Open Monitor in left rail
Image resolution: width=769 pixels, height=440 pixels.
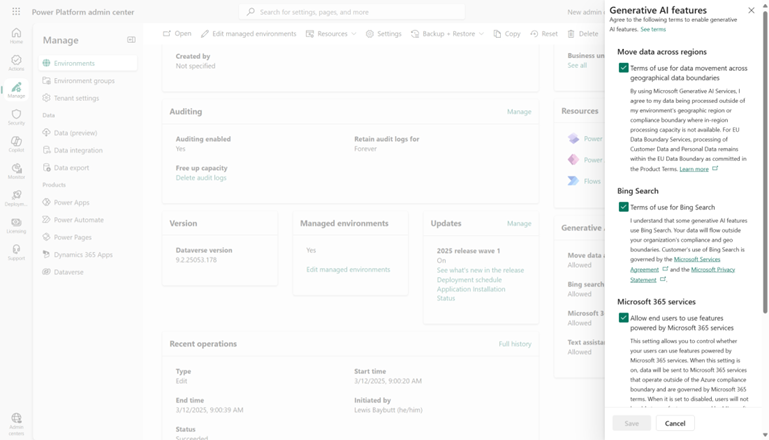(x=16, y=171)
